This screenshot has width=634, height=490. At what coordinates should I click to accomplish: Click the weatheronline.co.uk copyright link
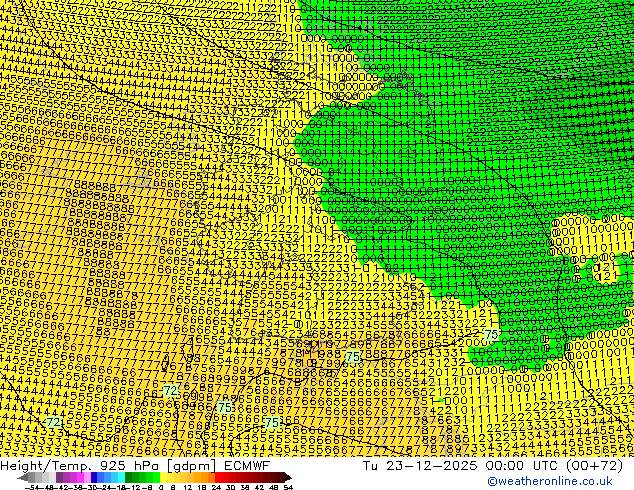(x=549, y=481)
